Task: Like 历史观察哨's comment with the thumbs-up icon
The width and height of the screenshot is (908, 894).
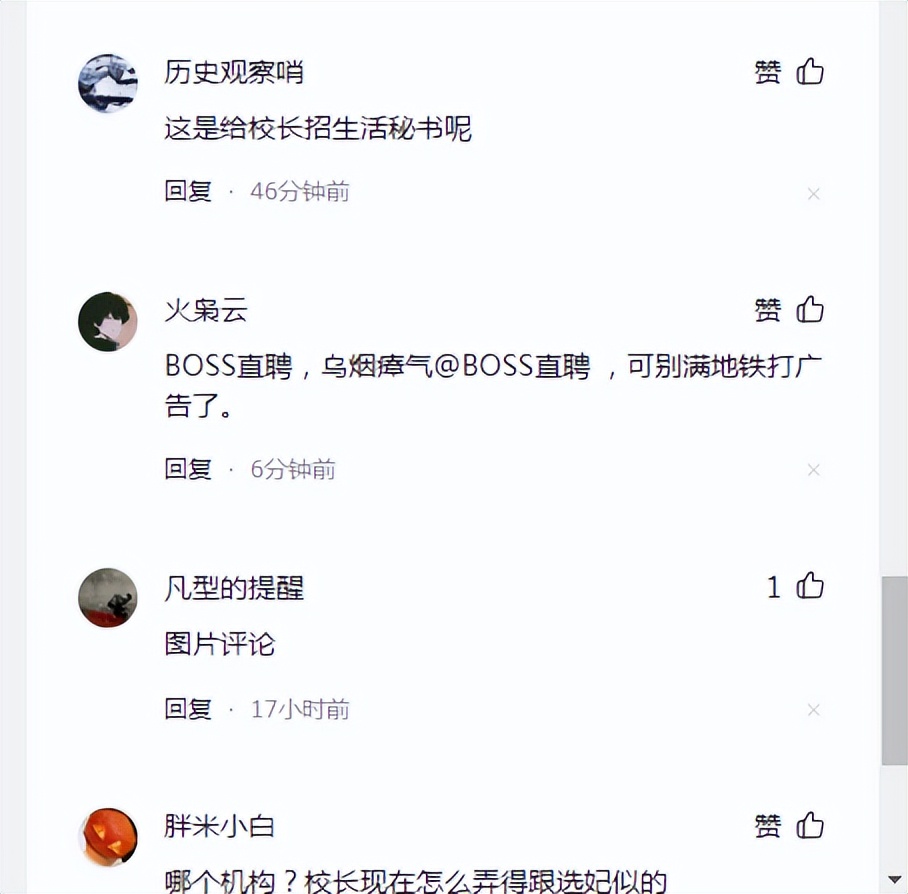Action: tap(810, 71)
